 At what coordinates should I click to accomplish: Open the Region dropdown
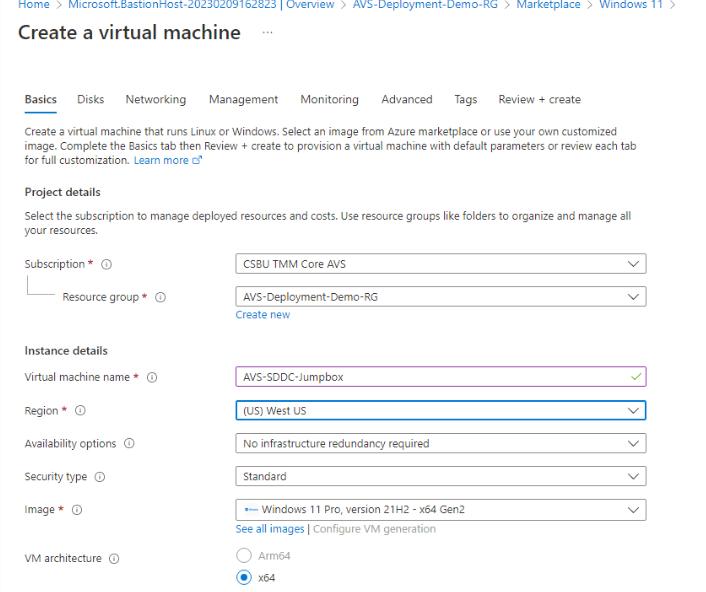(x=440, y=411)
